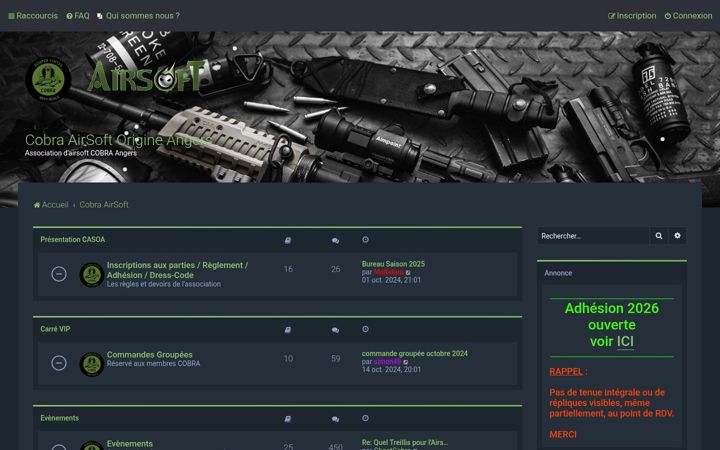Open the Raccourcis quick links menu
The image size is (720, 450).
[x=33, y=16]
